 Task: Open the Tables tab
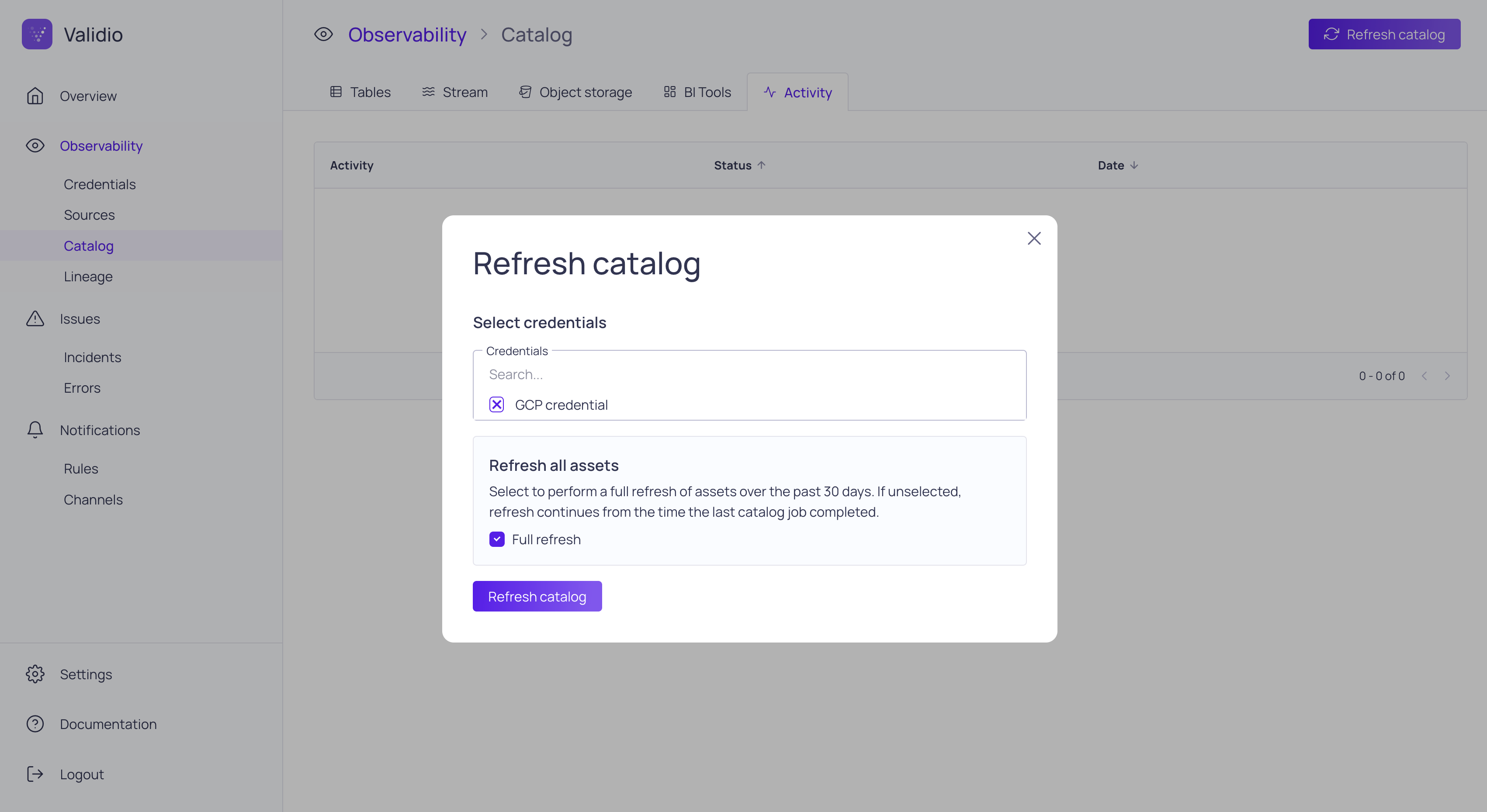[x=361, y=92]
